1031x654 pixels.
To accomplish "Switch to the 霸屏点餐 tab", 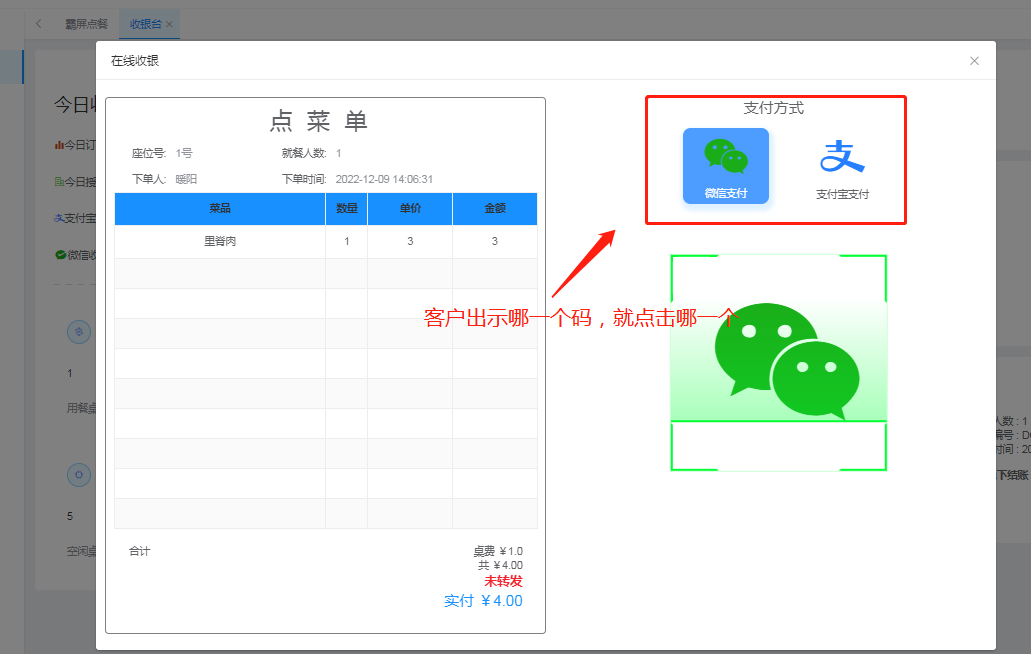I will pyautogui.click(x=86, y=24).
